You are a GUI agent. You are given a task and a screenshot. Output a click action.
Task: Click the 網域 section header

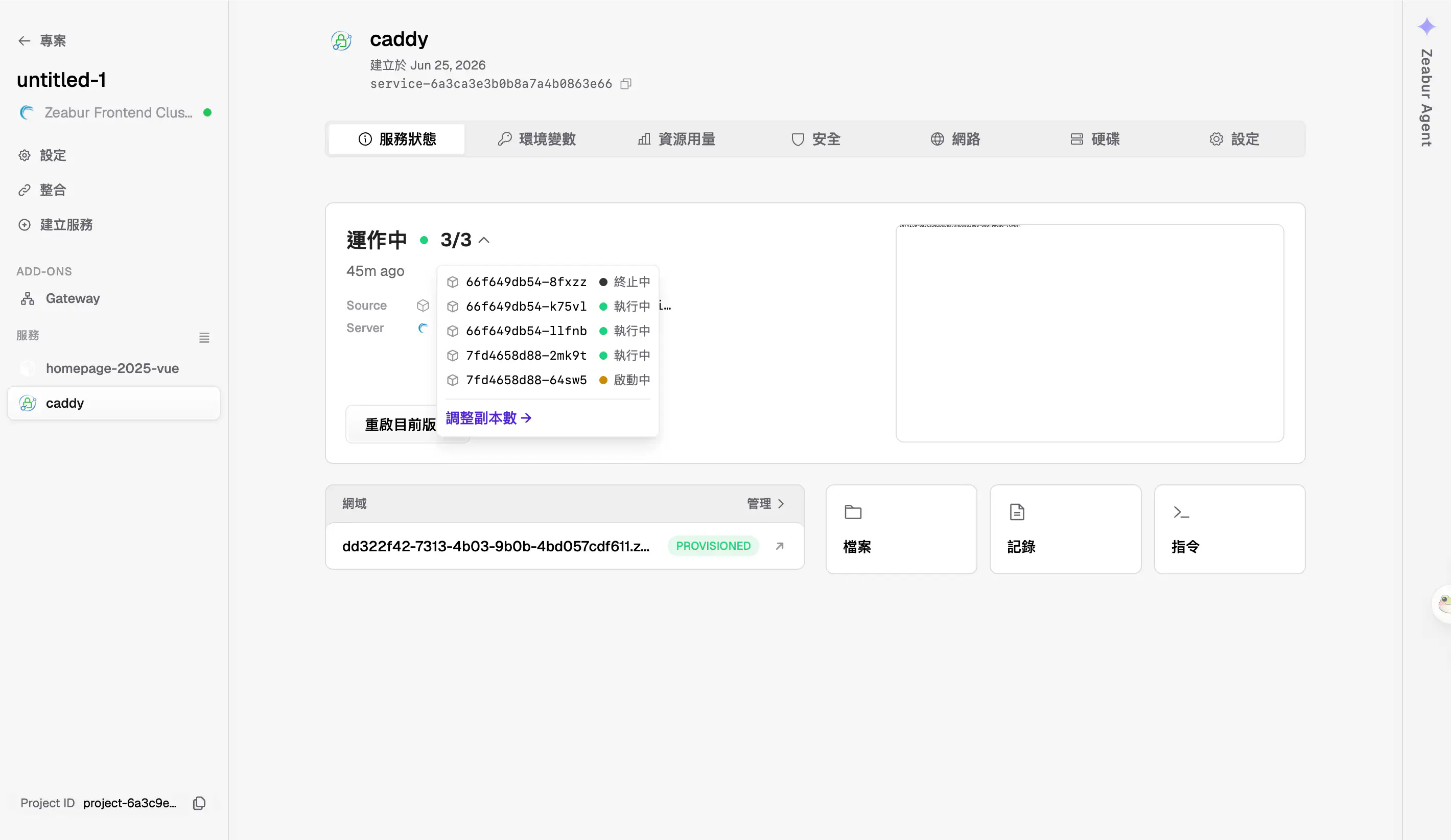pos(354,504)
